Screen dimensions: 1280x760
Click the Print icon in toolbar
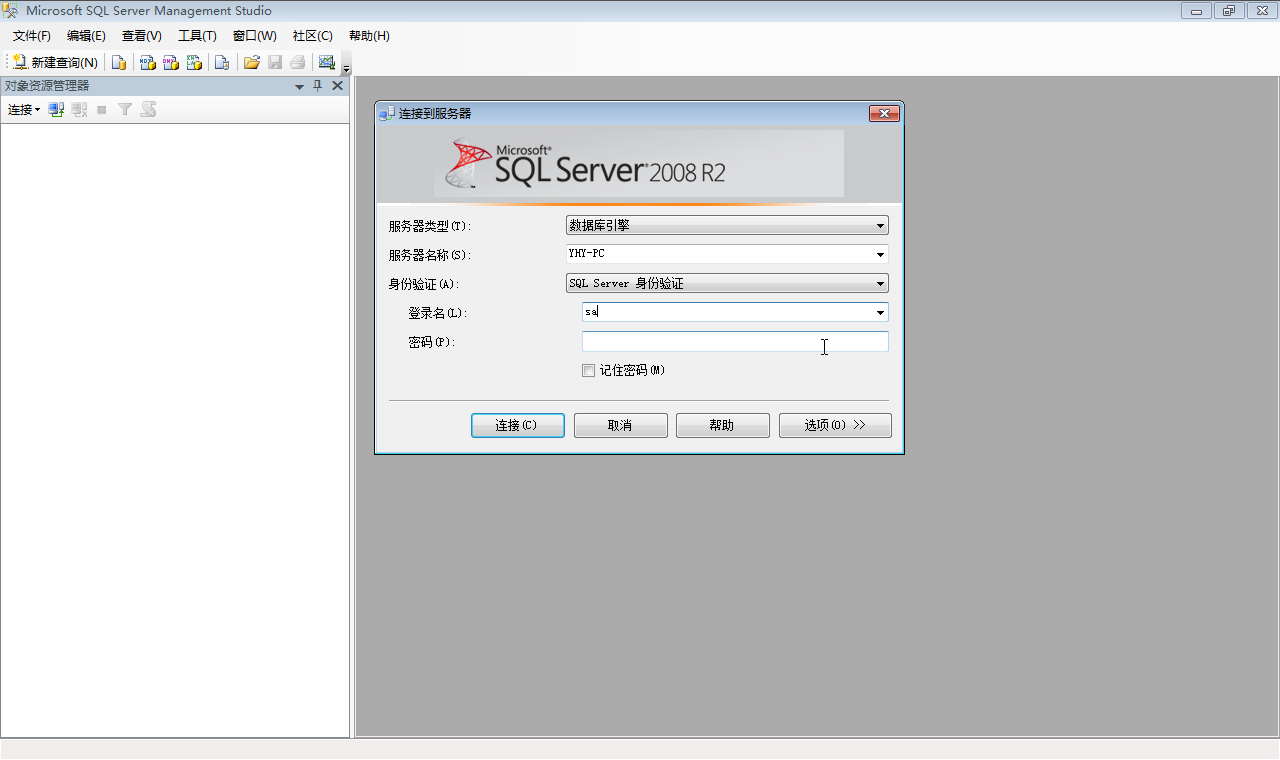tap(298, 62)
